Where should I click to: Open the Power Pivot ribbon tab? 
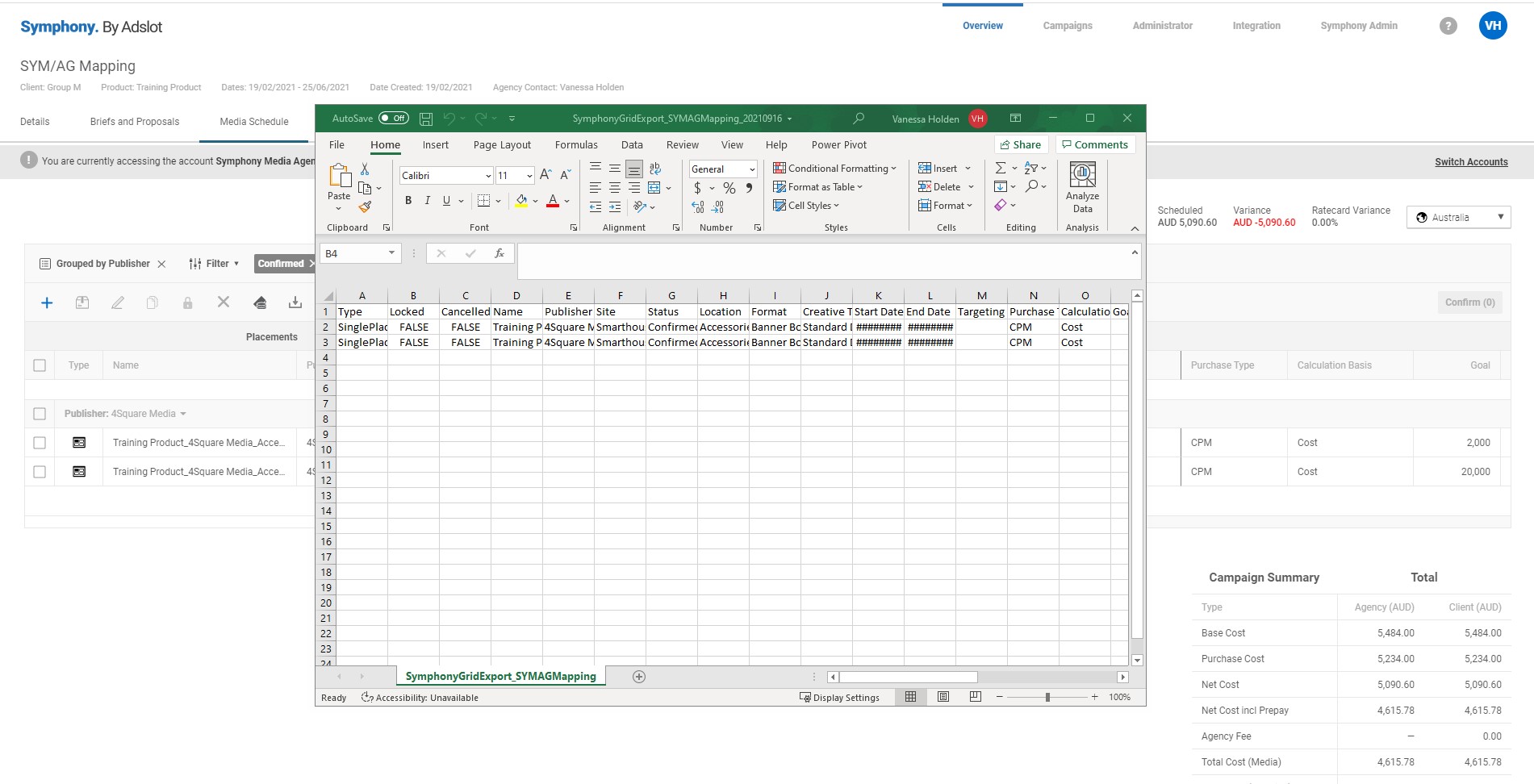coord(839,145)
